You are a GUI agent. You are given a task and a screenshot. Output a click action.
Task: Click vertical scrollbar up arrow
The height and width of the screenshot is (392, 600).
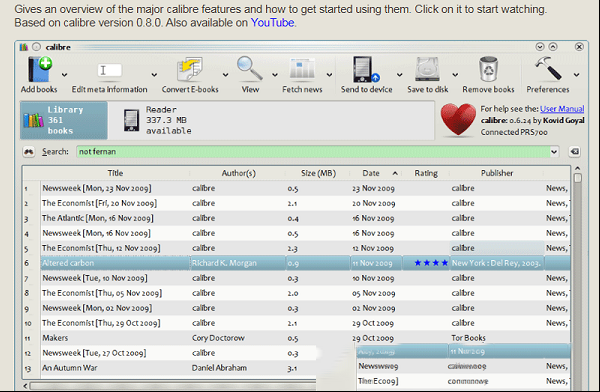pos(578,168)
